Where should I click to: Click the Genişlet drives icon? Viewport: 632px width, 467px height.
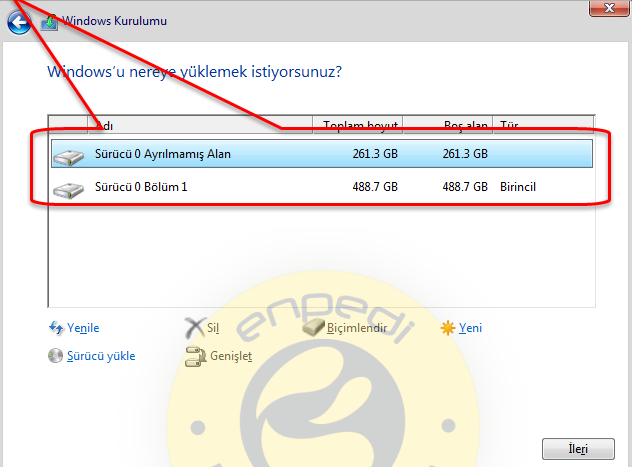[195, 357]
